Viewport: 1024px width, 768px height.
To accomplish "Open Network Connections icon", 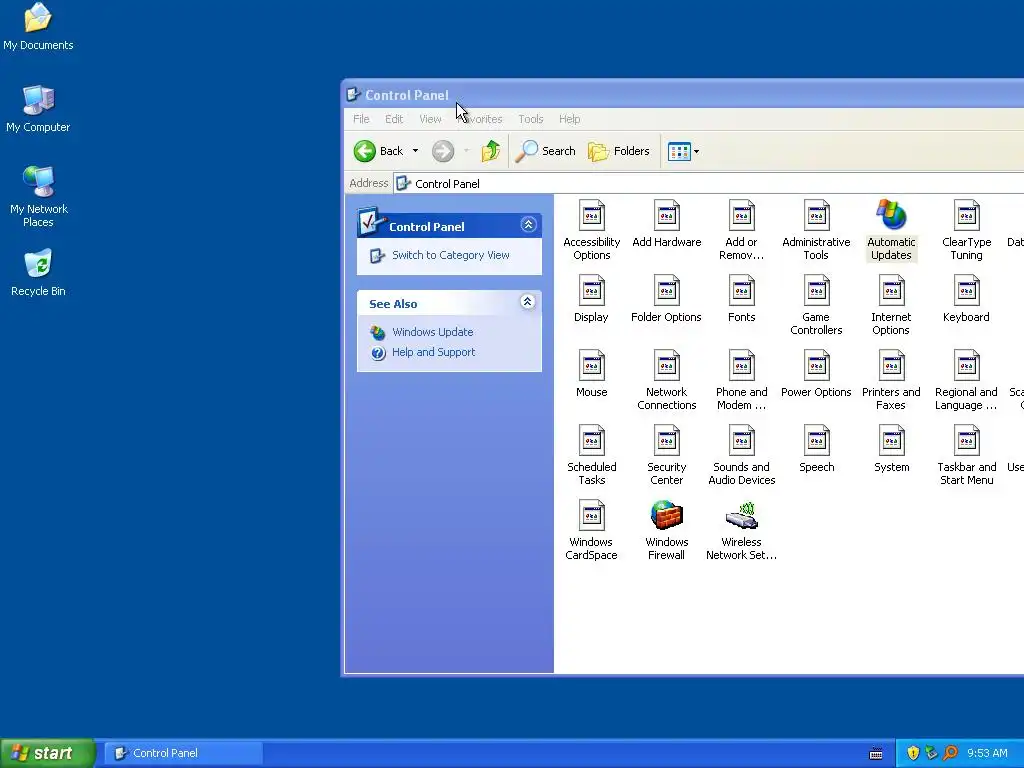I will coord(666,380).
